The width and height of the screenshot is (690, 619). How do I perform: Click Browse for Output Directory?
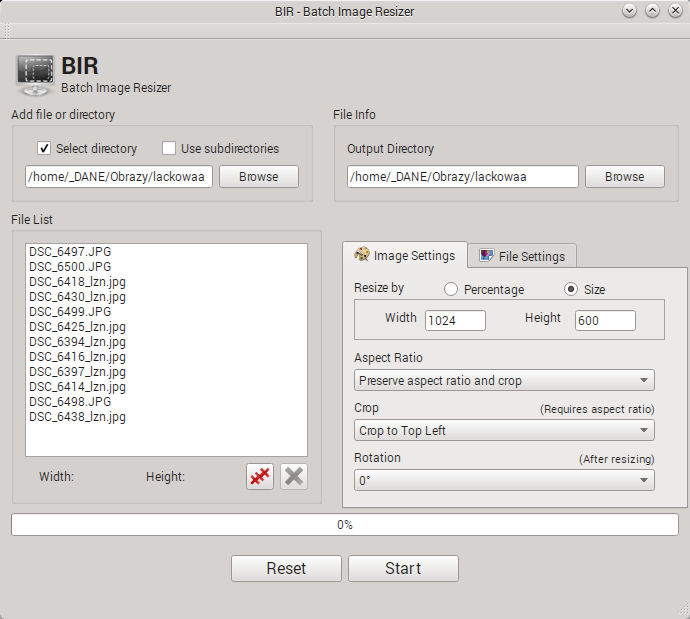pyautogui.click(x=624, y=176)
